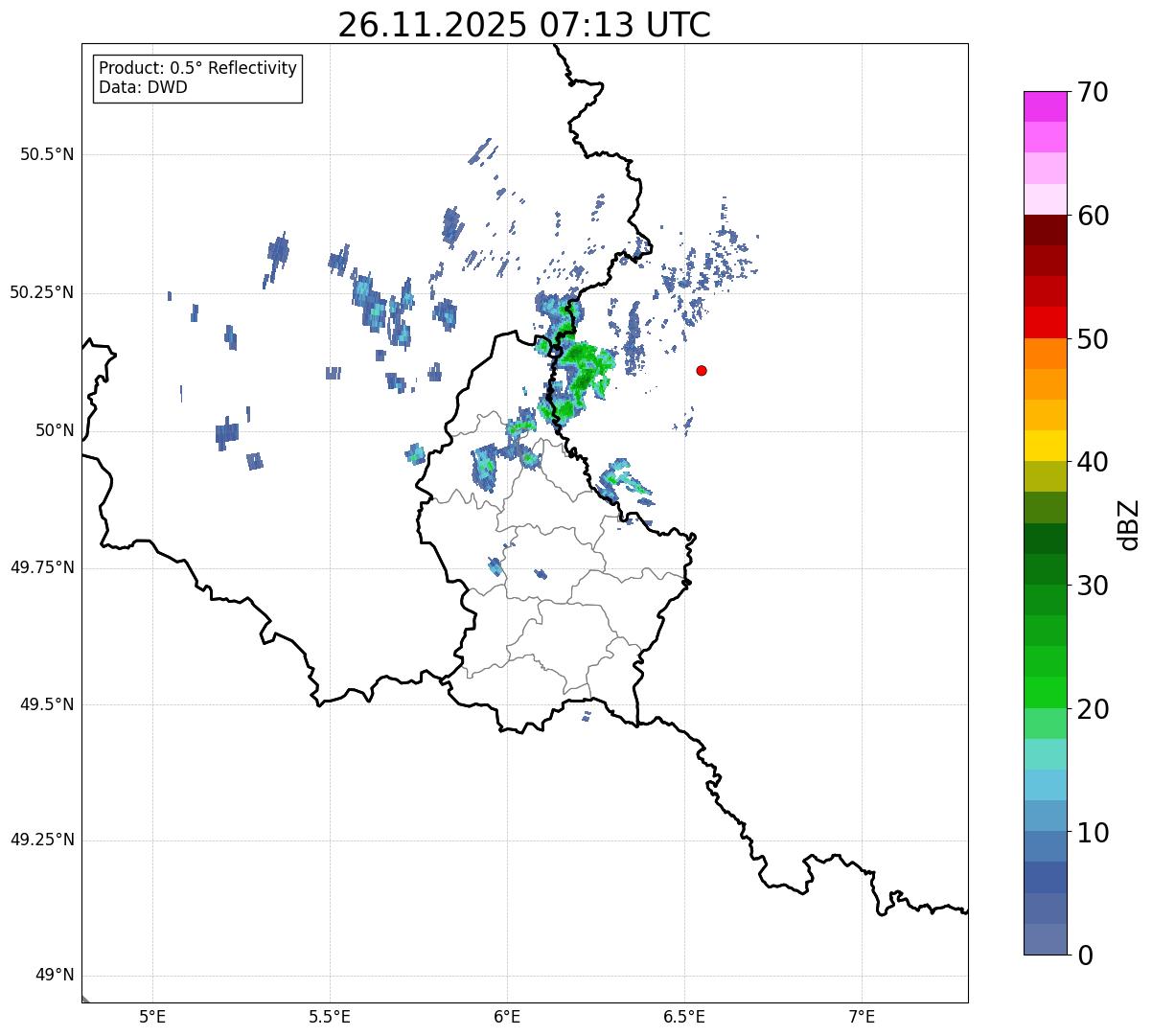Click the bright red colorbar segment above 50
The image size is (1152, 1036).
pos(1045,323)
